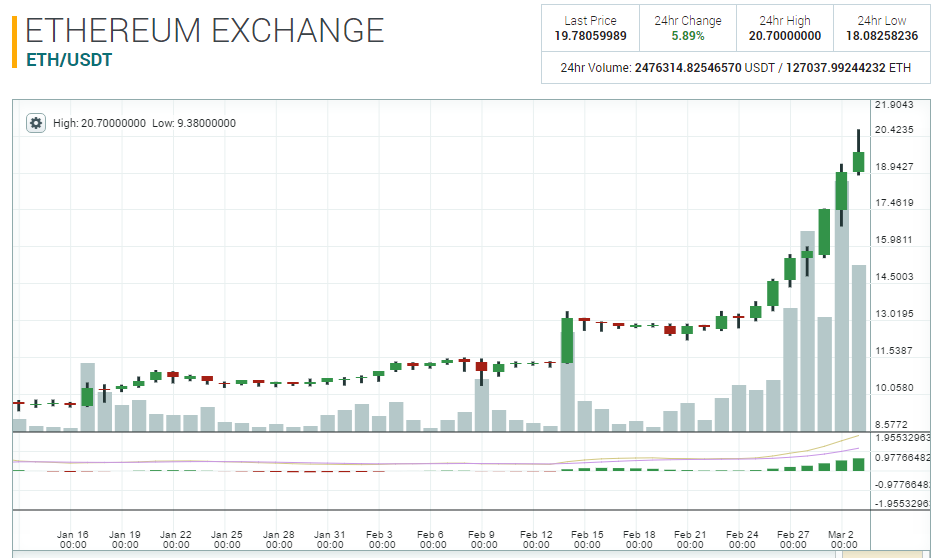Click the Feb 9 date marker

pyautogui.click(x=483, y=539)
